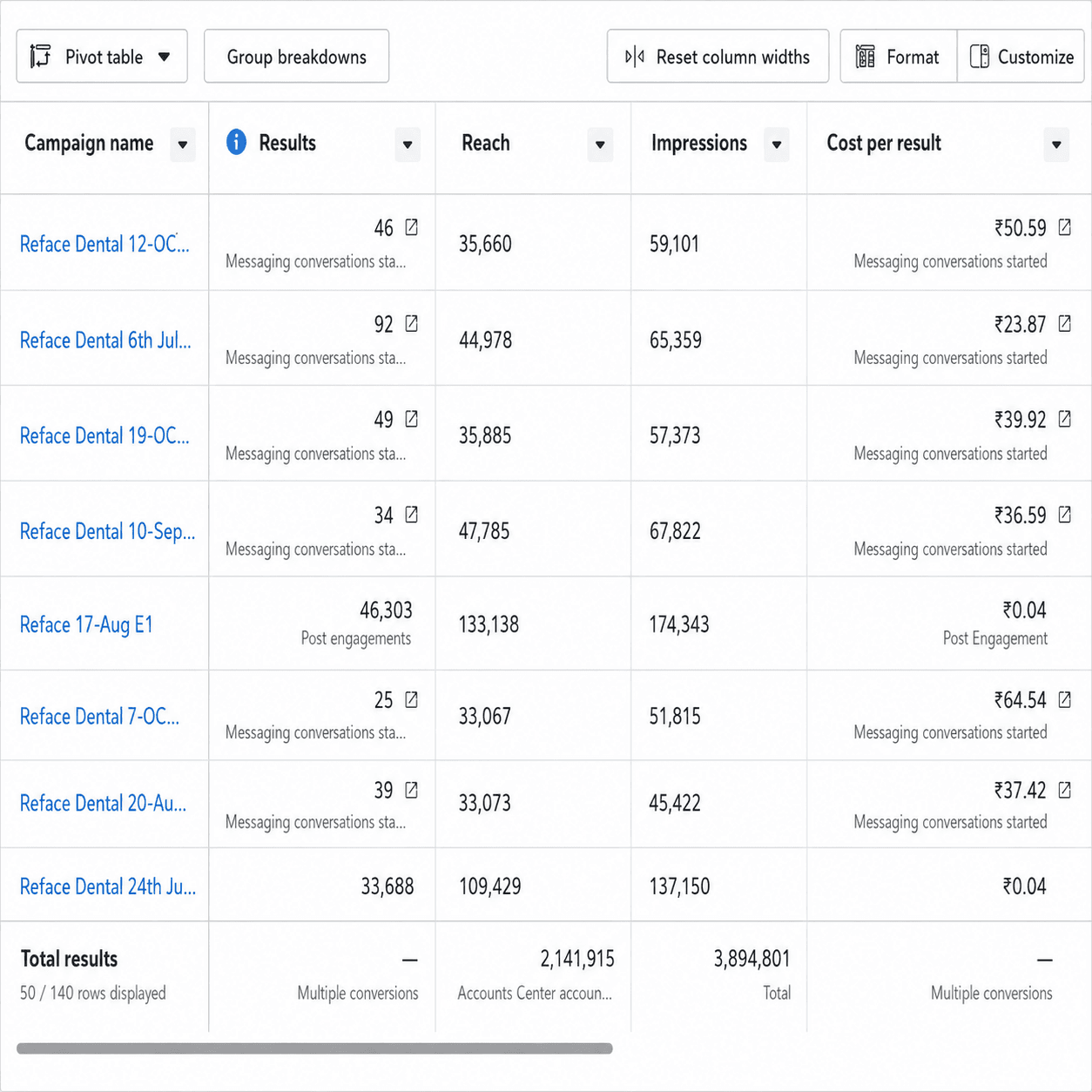Click open icon beside ₹64.54 cost
1092x1092 pixels.
pos(1065,699)
